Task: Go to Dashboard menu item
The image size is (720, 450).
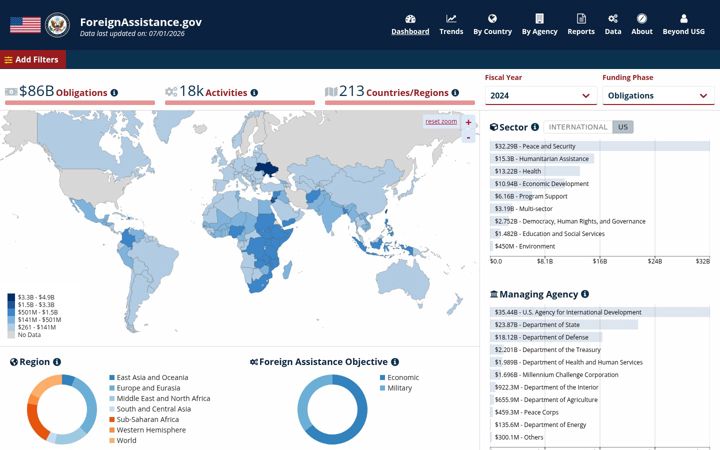Action: click(x=410, y=32)
